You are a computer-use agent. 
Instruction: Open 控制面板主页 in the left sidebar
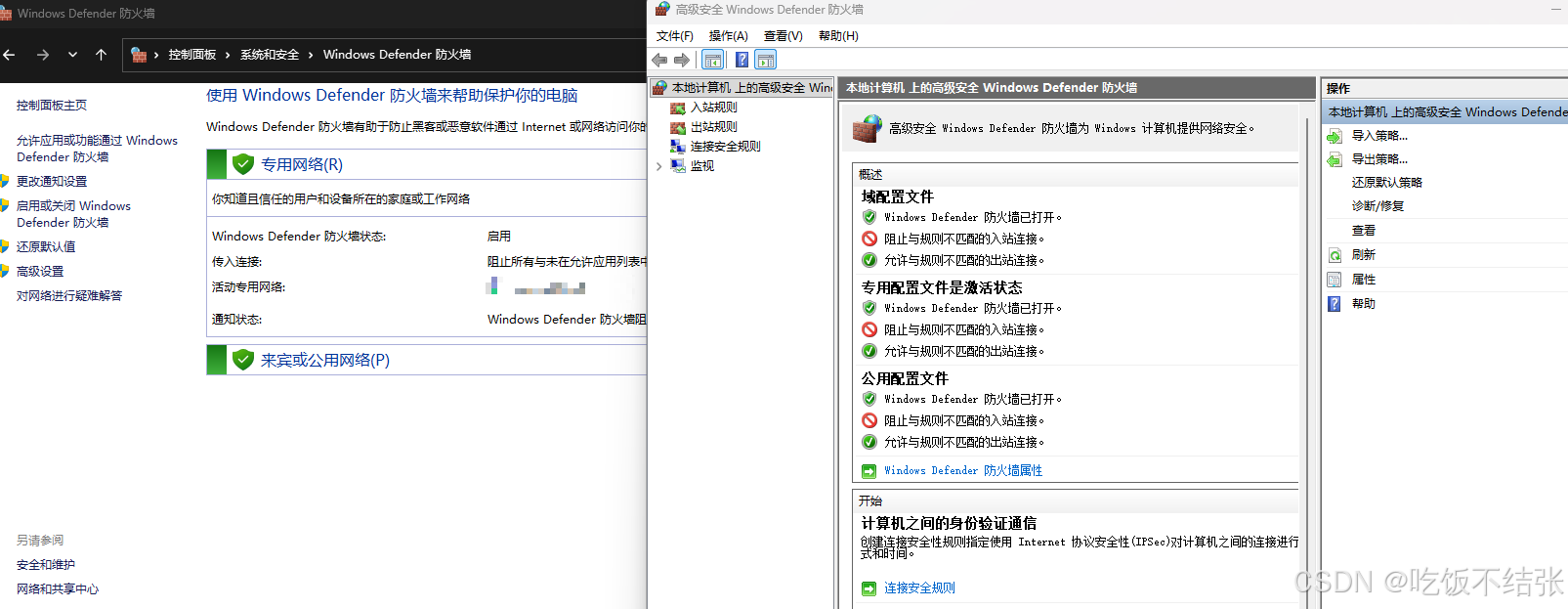click(x=52, y=106)
